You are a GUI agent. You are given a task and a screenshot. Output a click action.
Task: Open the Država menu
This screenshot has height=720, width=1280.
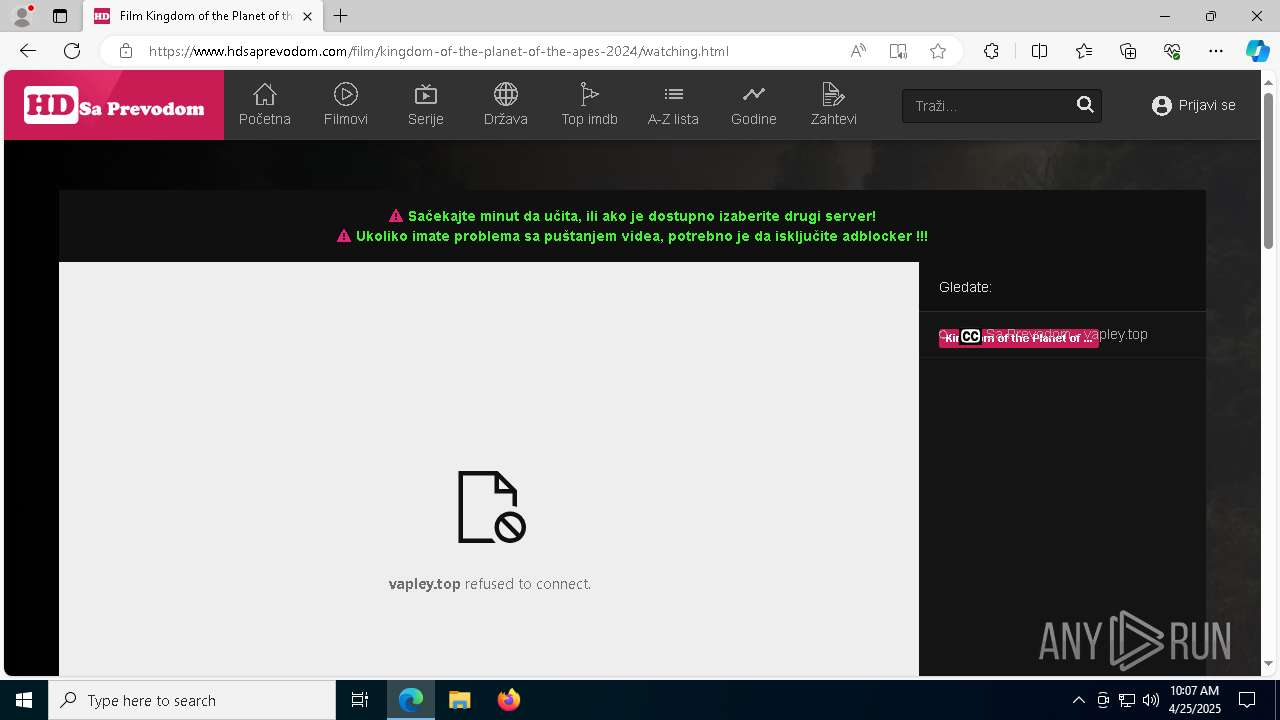[x=505, y=105]
